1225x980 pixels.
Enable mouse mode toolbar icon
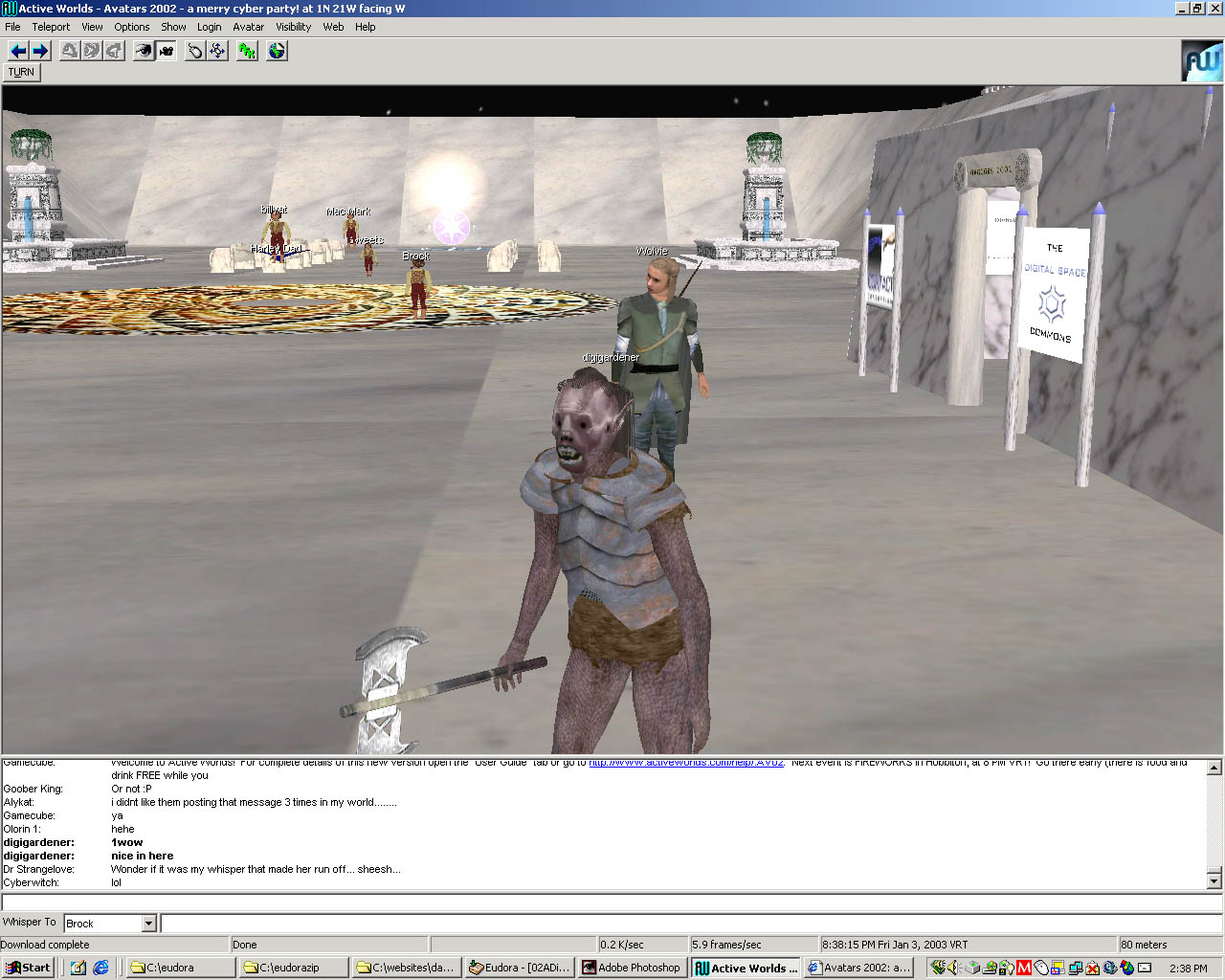click(195, 51)
